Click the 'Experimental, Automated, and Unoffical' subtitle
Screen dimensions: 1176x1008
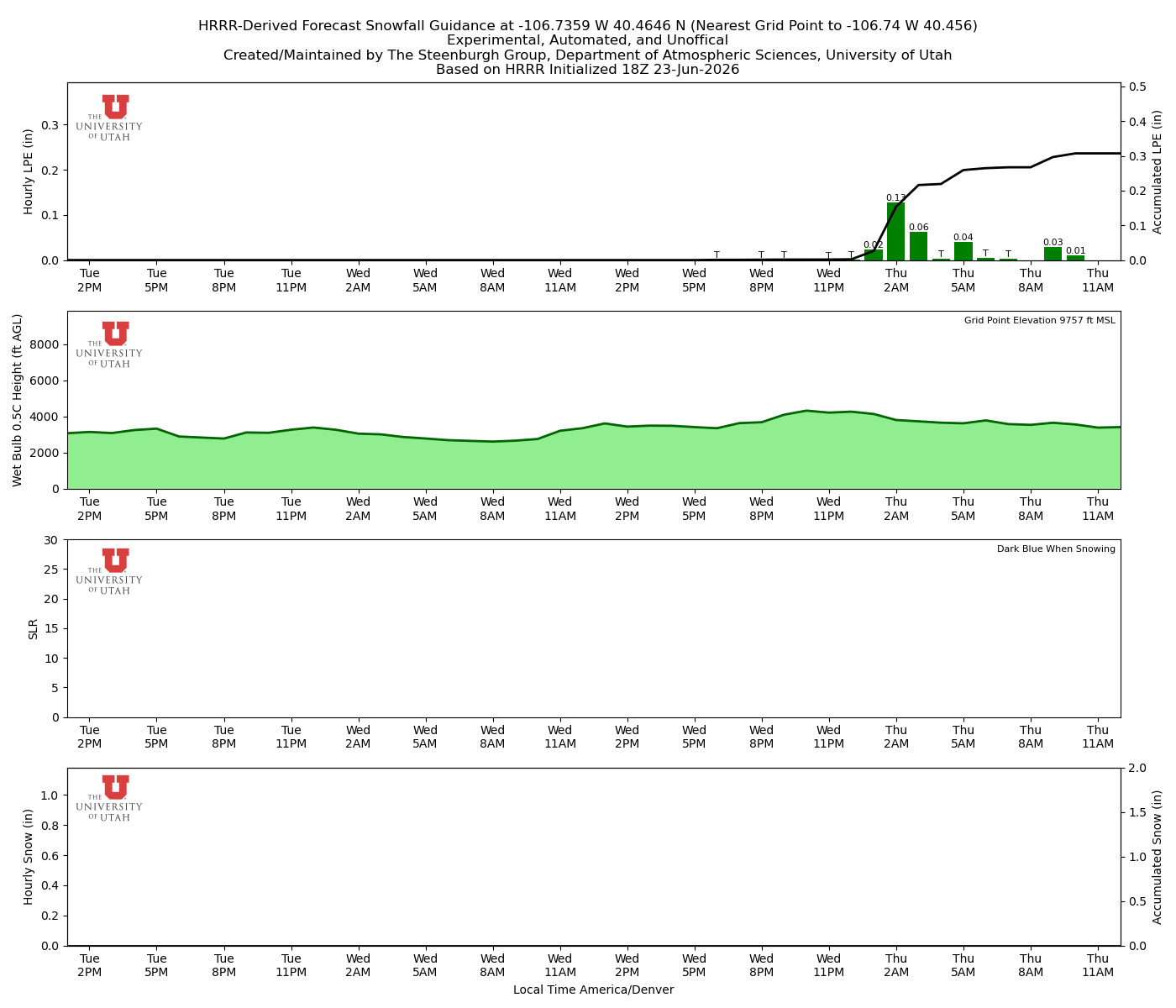click(x=588, y=40)
